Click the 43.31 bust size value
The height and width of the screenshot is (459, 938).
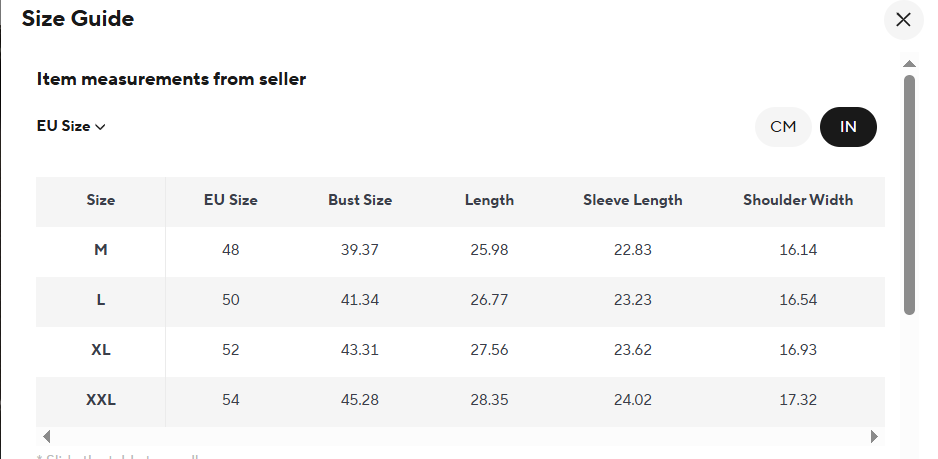[x=360, y=350]
